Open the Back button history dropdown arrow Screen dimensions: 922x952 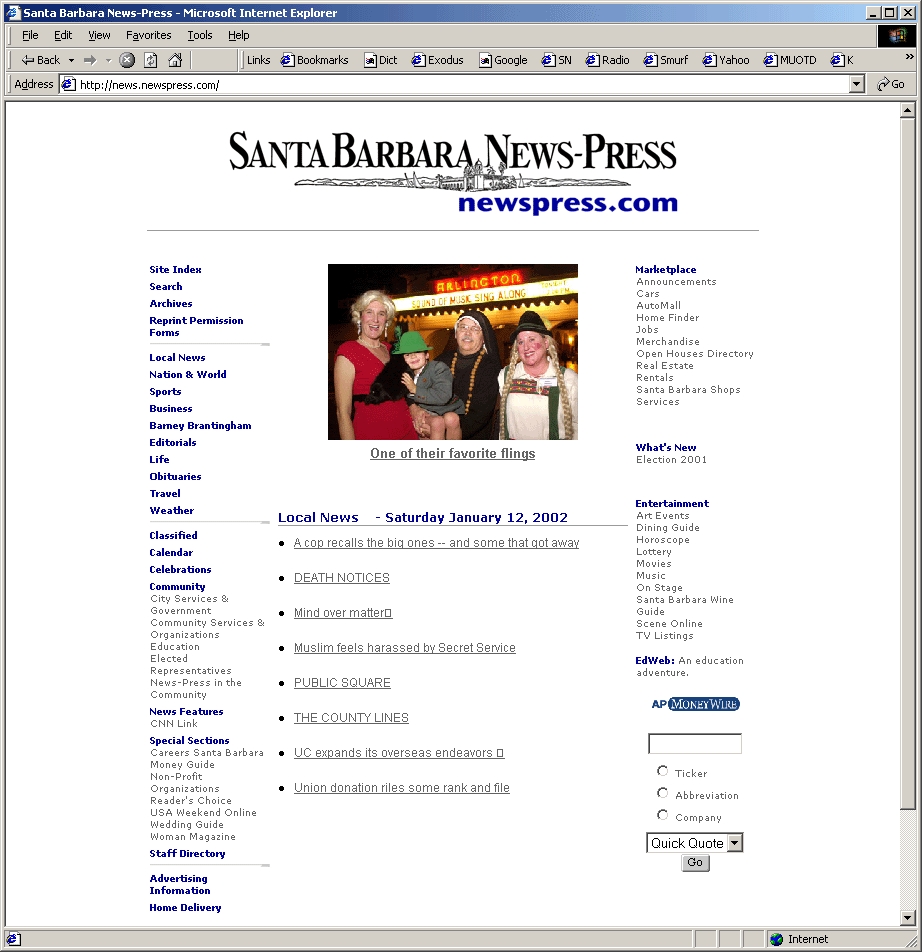(71, 60)
